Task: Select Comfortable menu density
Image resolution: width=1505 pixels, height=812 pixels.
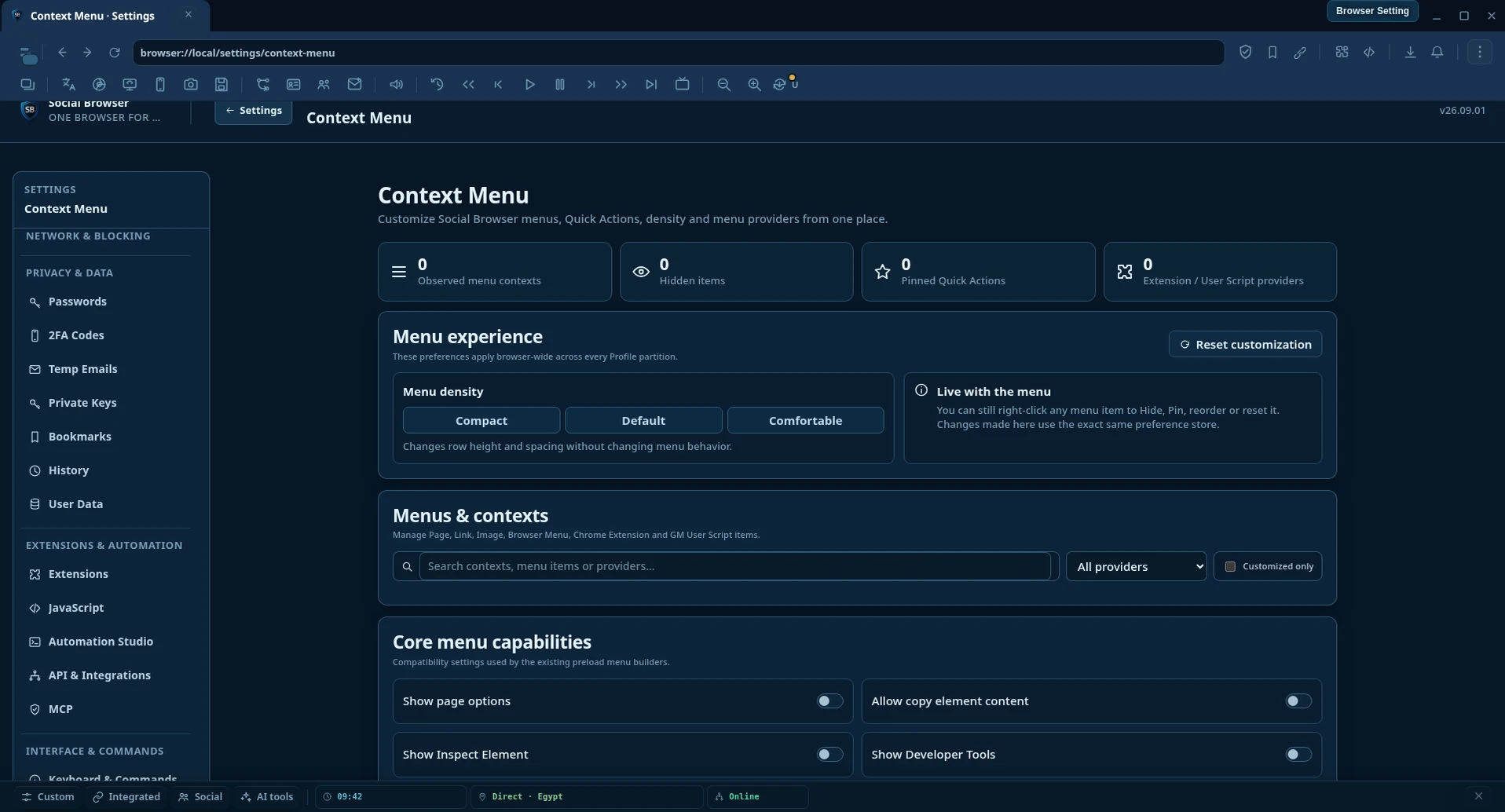Action: point(805,421)
